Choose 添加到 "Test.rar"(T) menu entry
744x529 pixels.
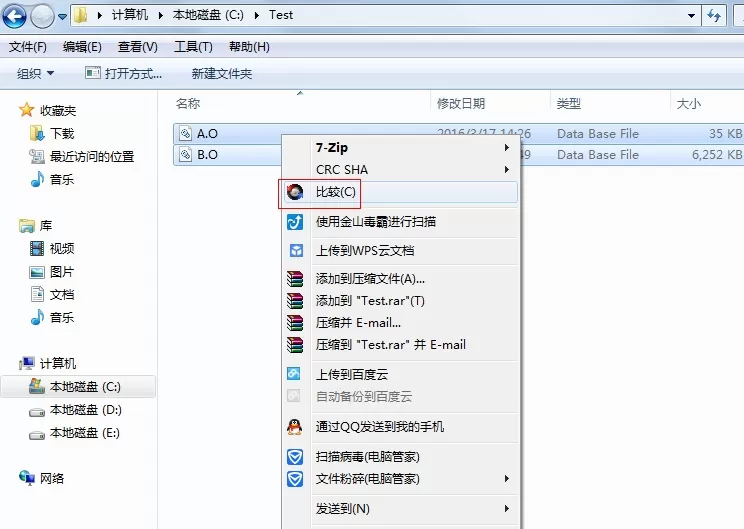(x=400, y=301)
